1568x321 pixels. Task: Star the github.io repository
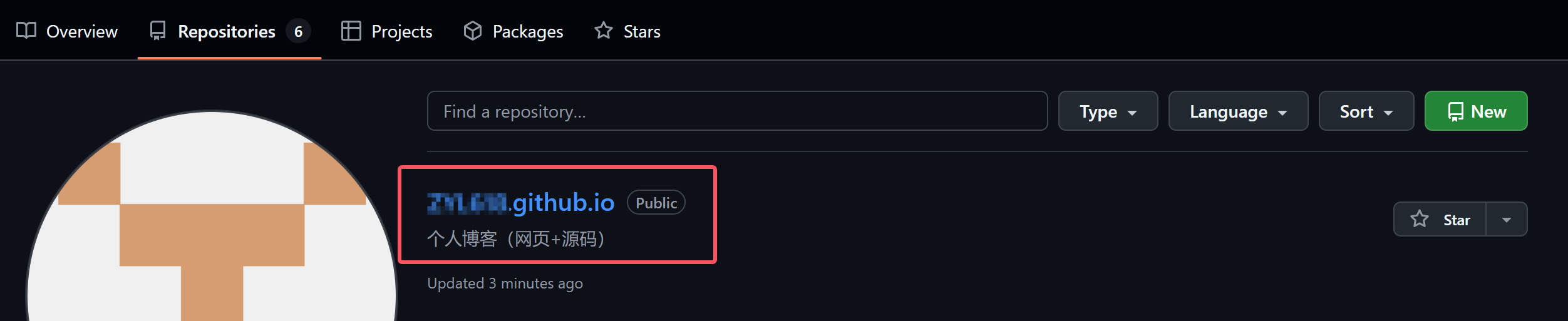[1440, 219]
